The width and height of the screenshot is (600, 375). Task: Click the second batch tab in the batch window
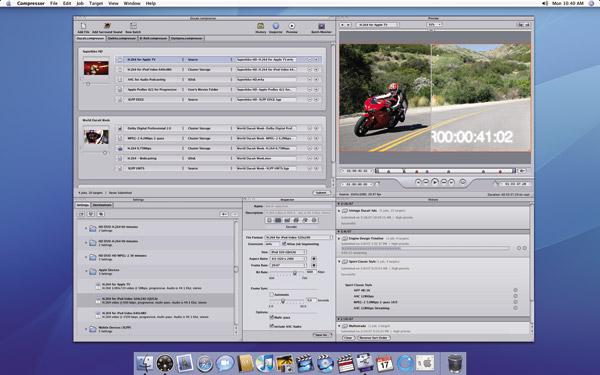(122, 38)
